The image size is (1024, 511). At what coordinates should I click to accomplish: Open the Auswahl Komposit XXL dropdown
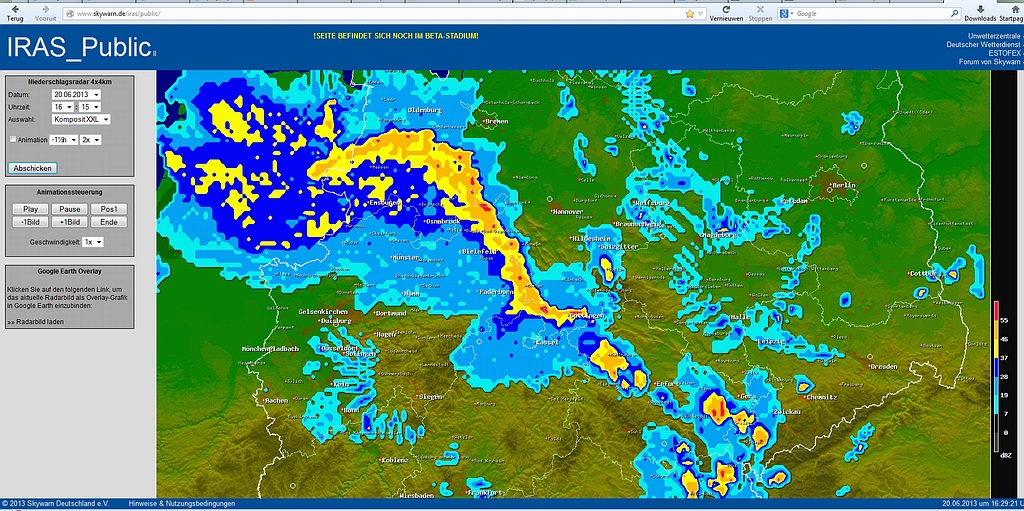pos(81,120)
